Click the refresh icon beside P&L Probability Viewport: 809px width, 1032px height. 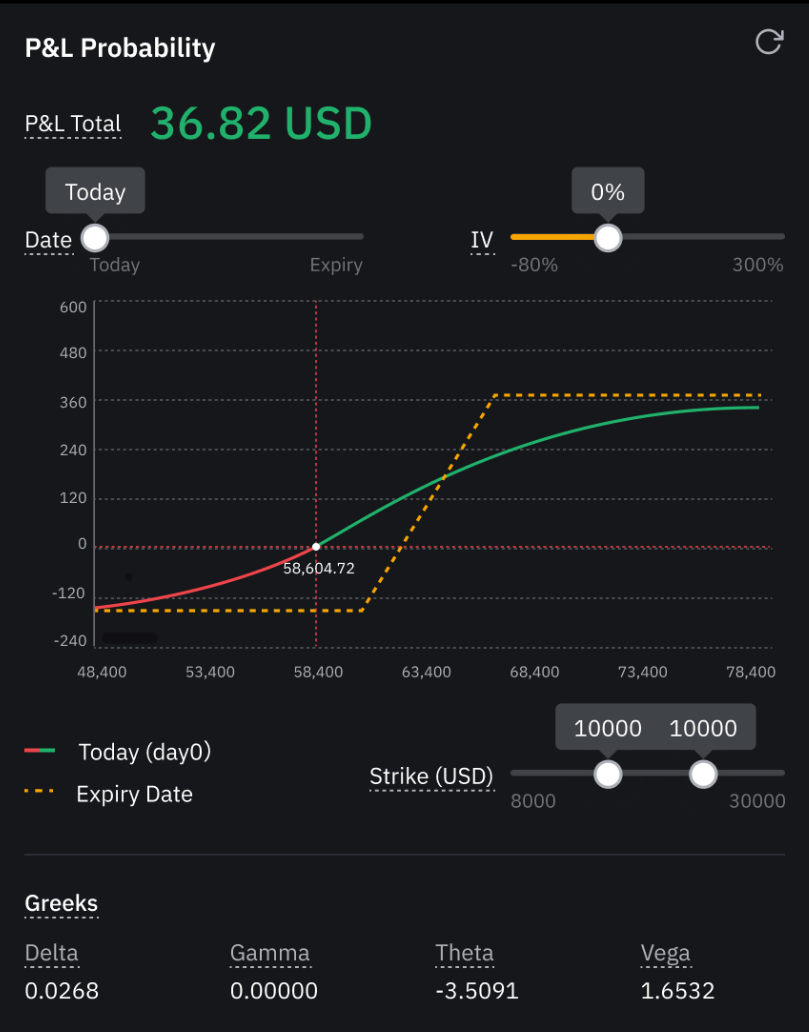pos(768,42)
